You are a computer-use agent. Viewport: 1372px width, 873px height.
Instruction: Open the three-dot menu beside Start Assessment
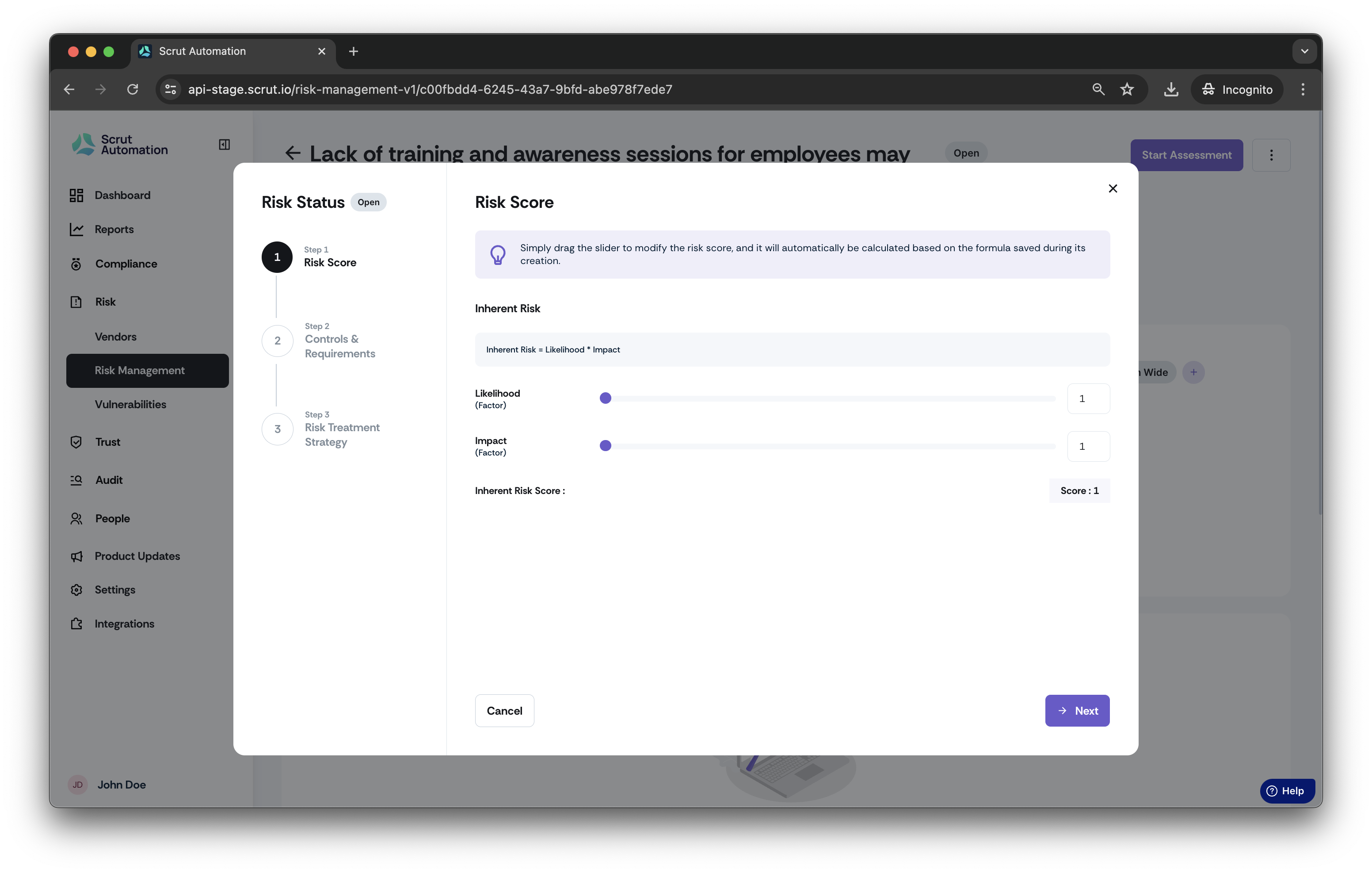(1271, 155)
